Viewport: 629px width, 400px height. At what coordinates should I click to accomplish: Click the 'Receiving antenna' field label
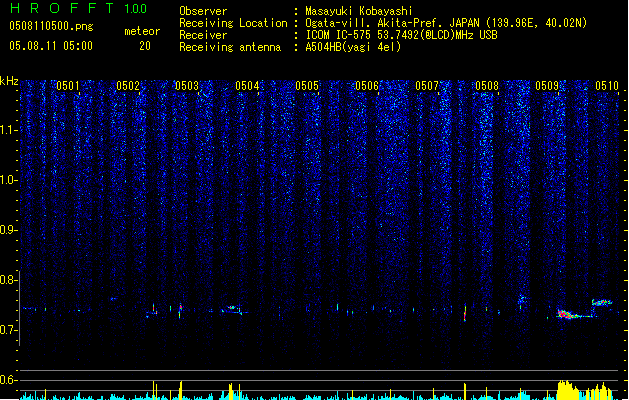(x=230, y=47)
